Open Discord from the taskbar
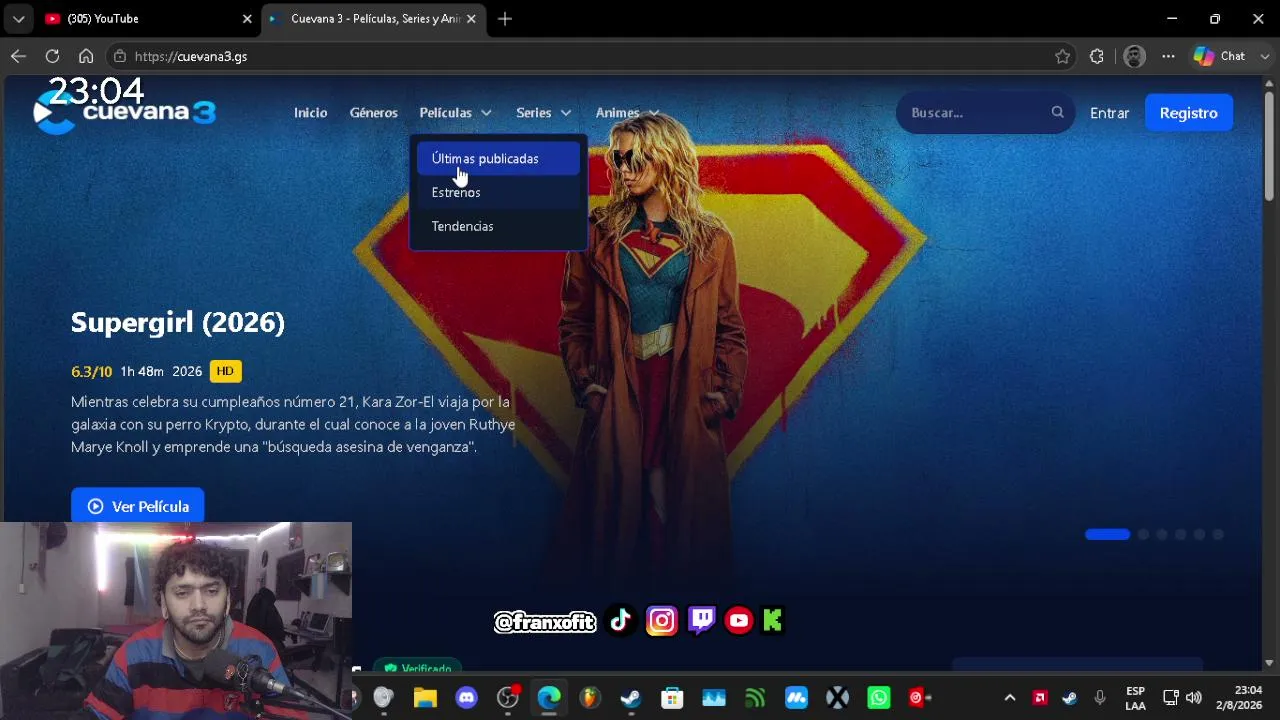 point(466,698)
